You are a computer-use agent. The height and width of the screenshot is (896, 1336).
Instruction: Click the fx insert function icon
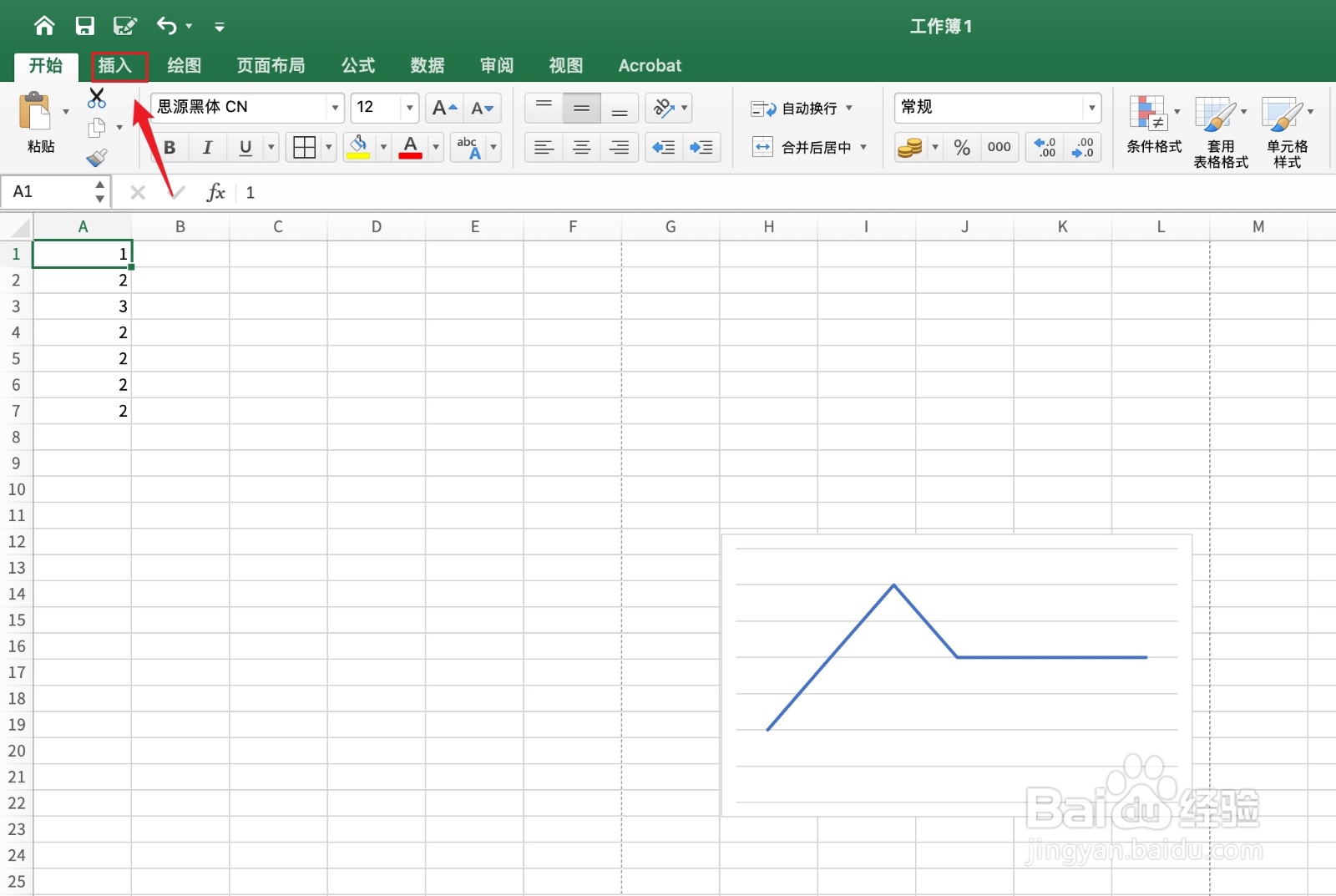216,192
